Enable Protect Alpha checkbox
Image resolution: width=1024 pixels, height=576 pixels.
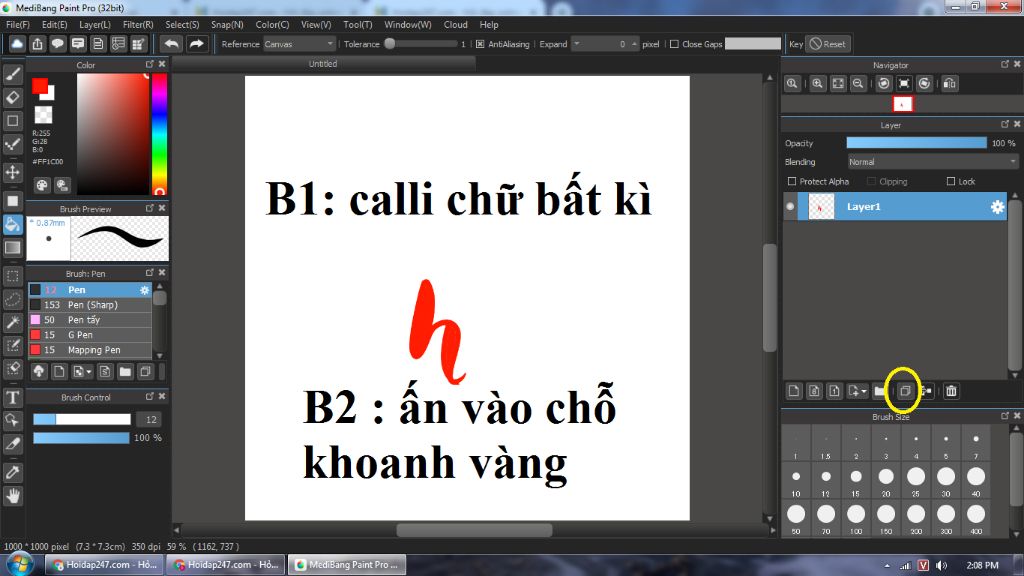click(792, 181)
